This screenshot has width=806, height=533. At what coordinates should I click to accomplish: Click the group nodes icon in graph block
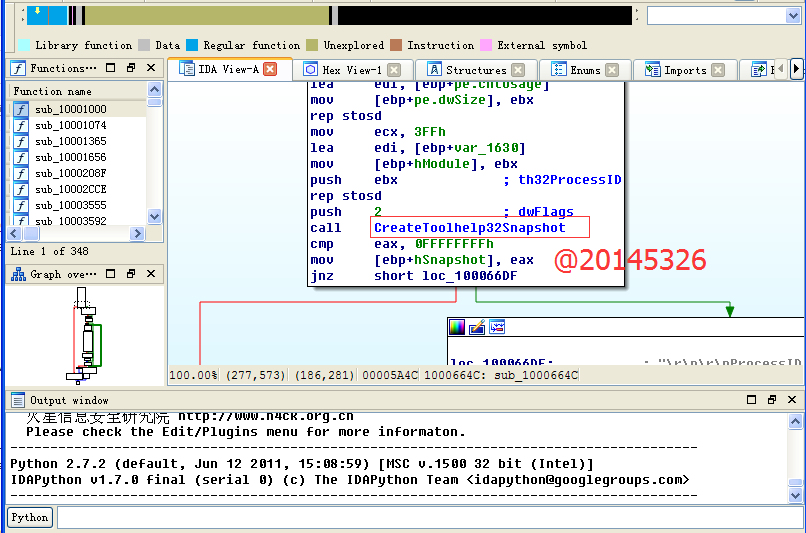click(497, 327)
